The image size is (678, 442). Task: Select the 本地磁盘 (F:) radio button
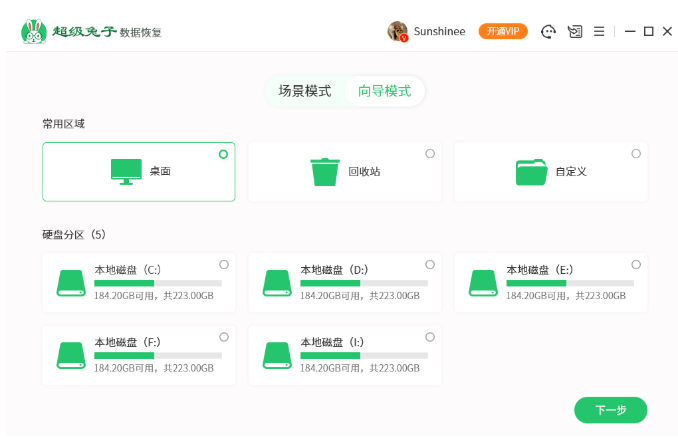coord(224,337)
